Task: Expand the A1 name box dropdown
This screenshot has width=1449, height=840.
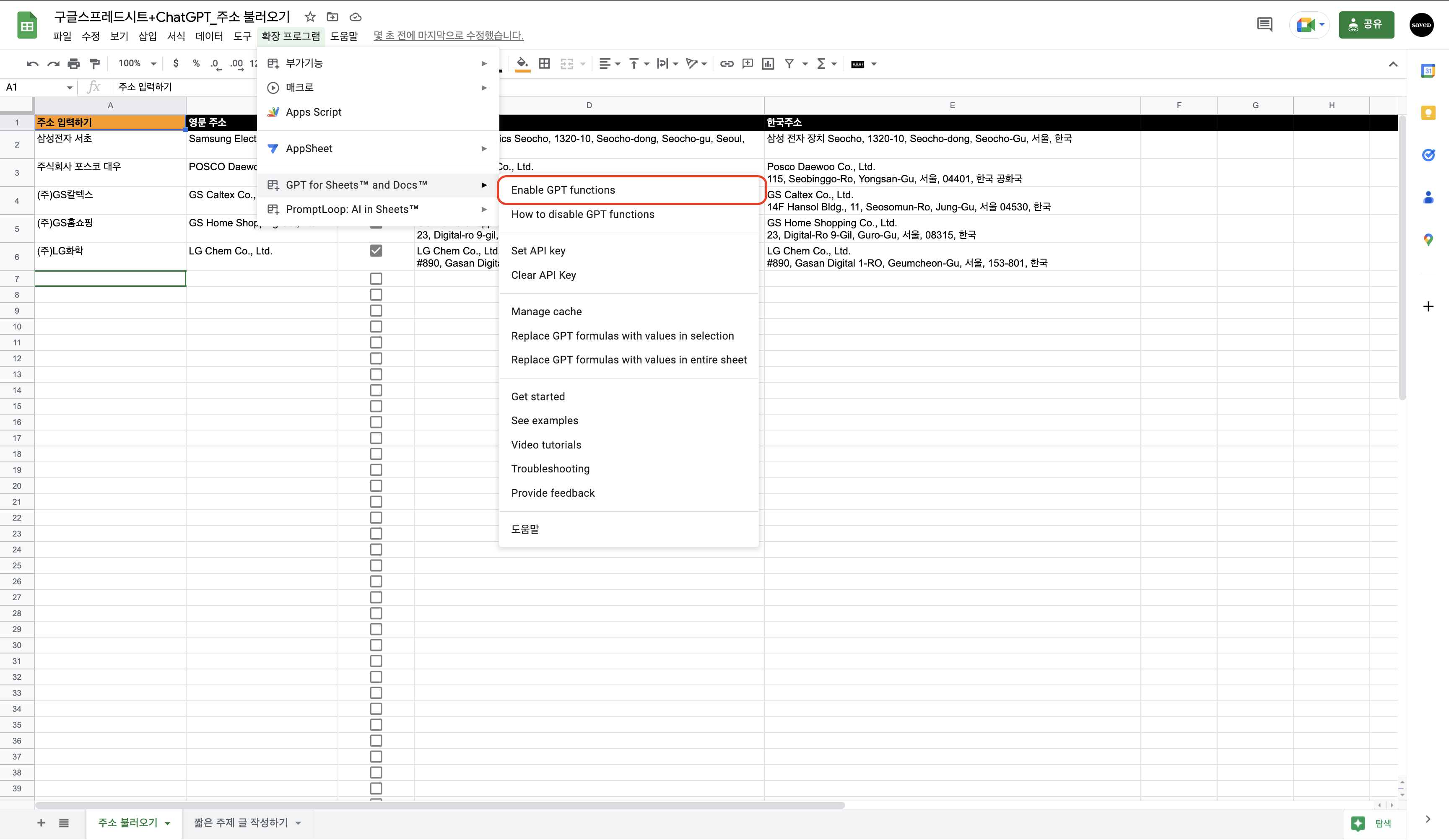Action: [x=70, y=87]
